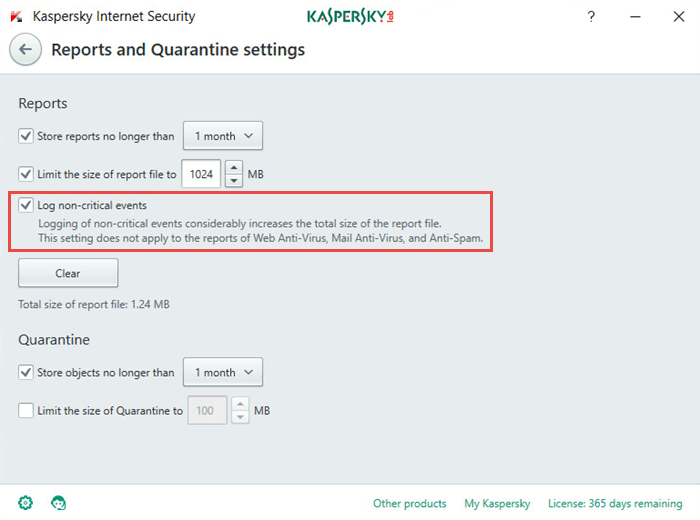
Task: Click the Total size of report file text
Action: [x=94, y=304]
